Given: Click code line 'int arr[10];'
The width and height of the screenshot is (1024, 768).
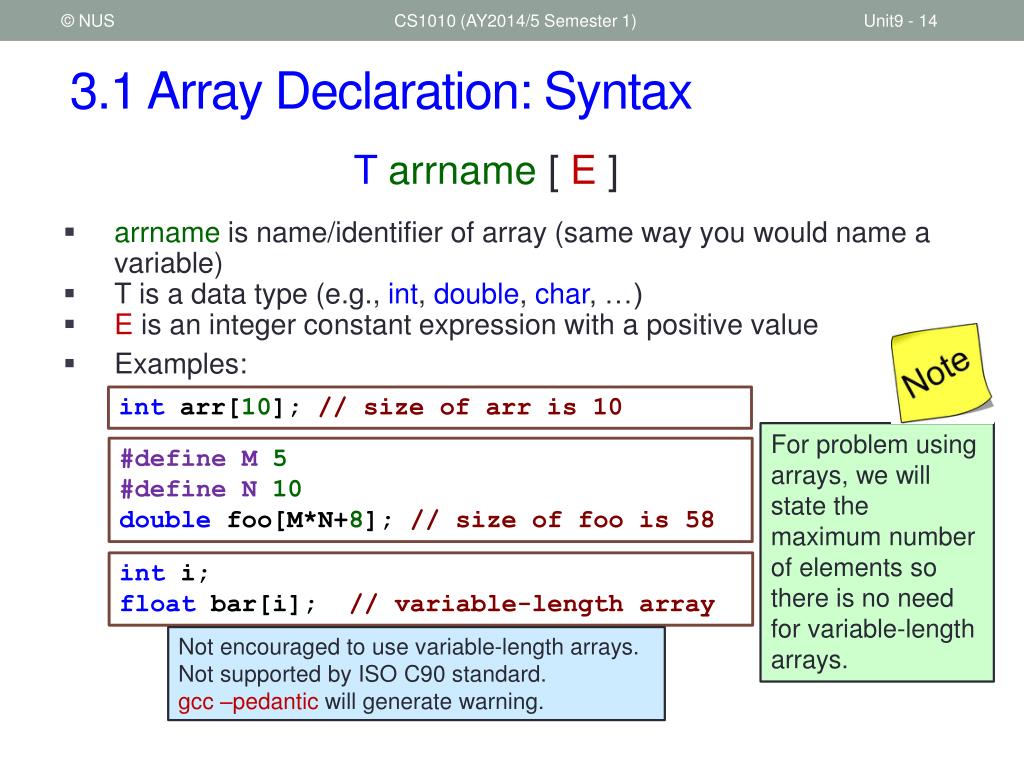Looking at the screenshot, I should [x=210, y=408].
